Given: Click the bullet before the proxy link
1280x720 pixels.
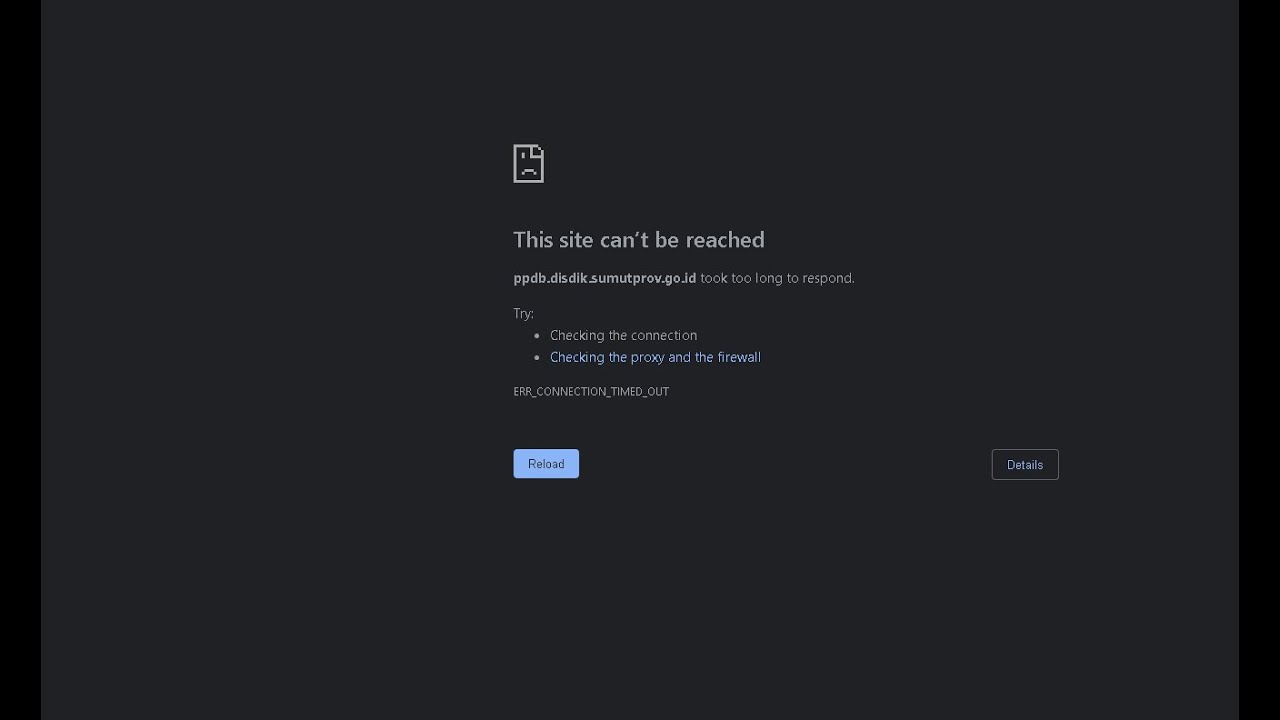Looking at the screenshot, I should (x=537, y=358).
